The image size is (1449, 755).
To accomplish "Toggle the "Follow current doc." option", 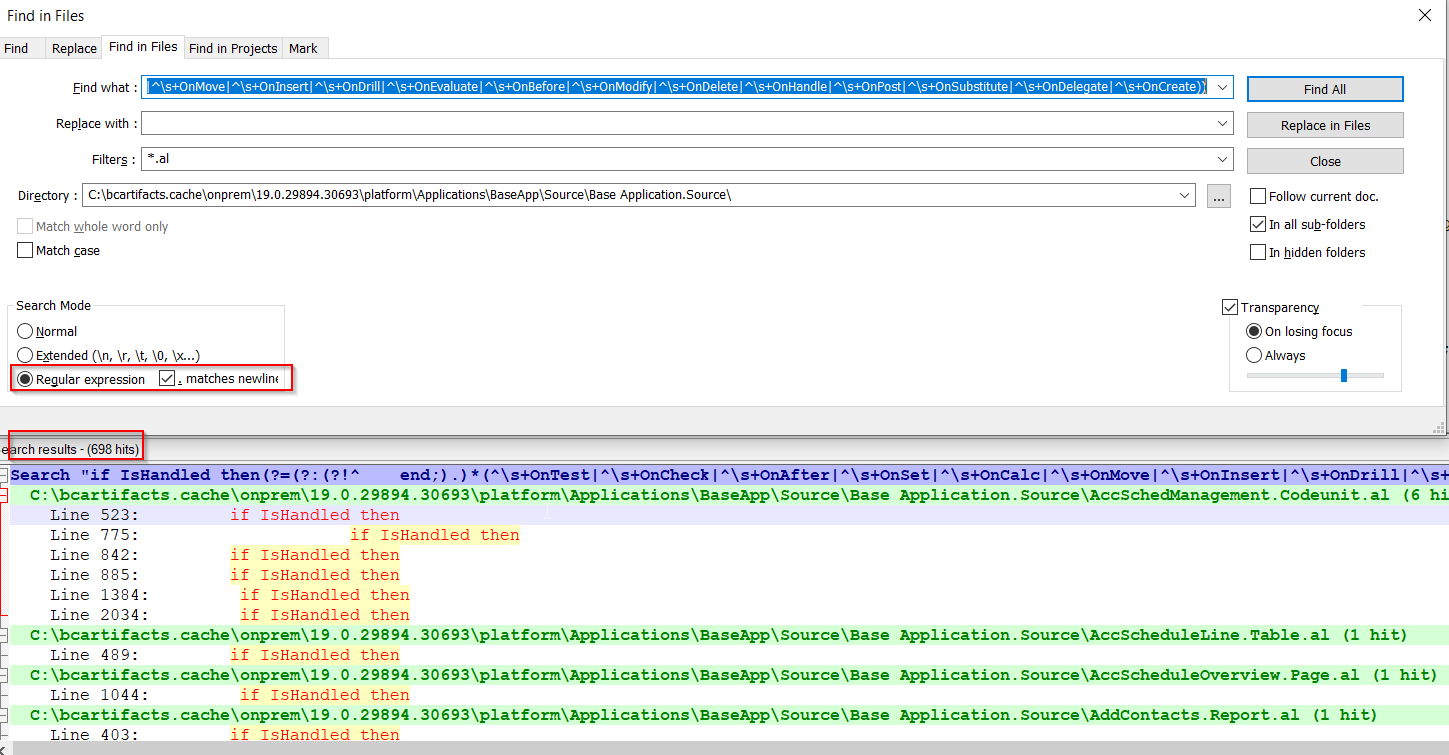I will pos(1258,196).
